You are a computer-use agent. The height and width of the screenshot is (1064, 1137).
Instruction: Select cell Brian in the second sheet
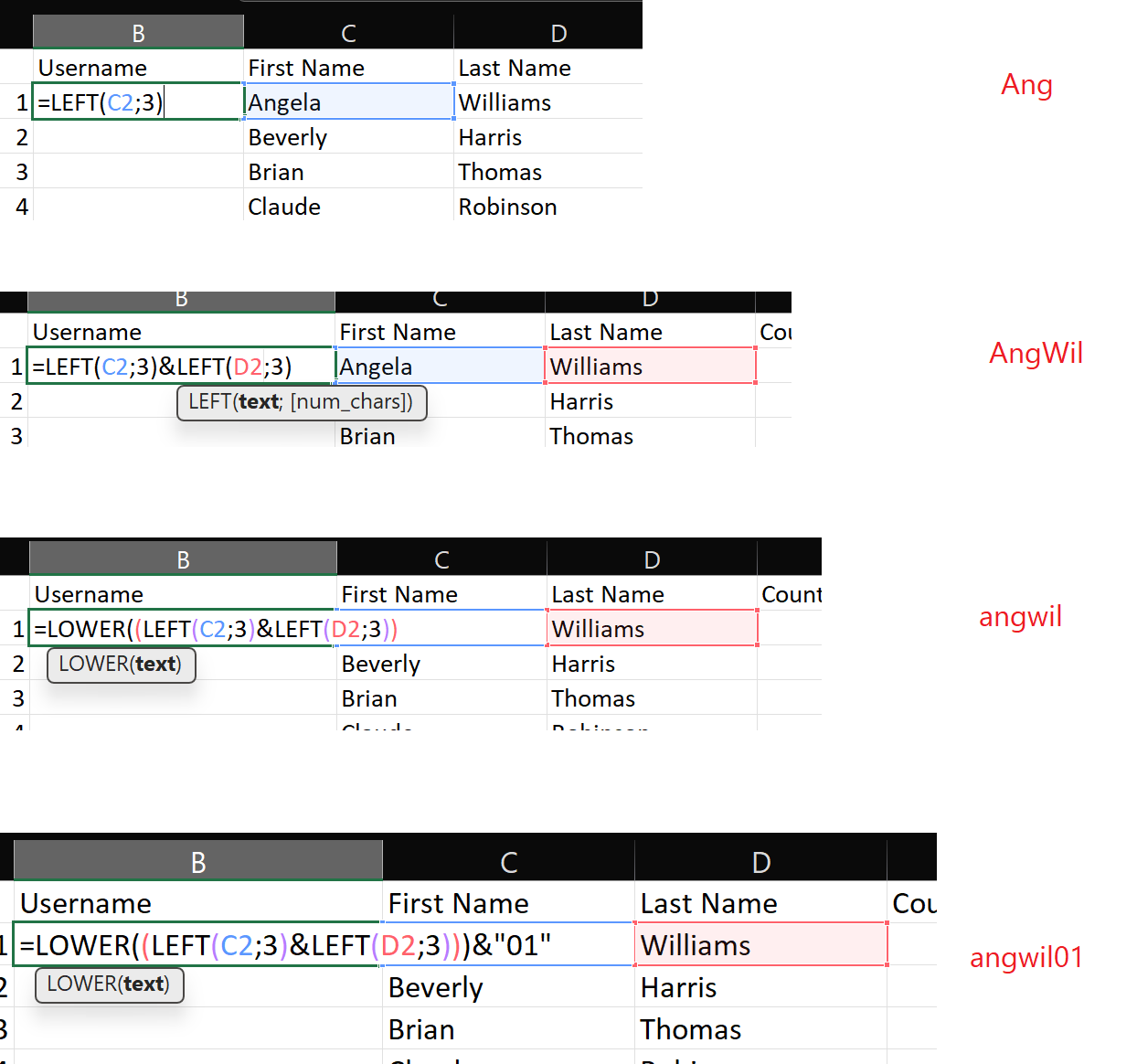click(x=441, y=435)
